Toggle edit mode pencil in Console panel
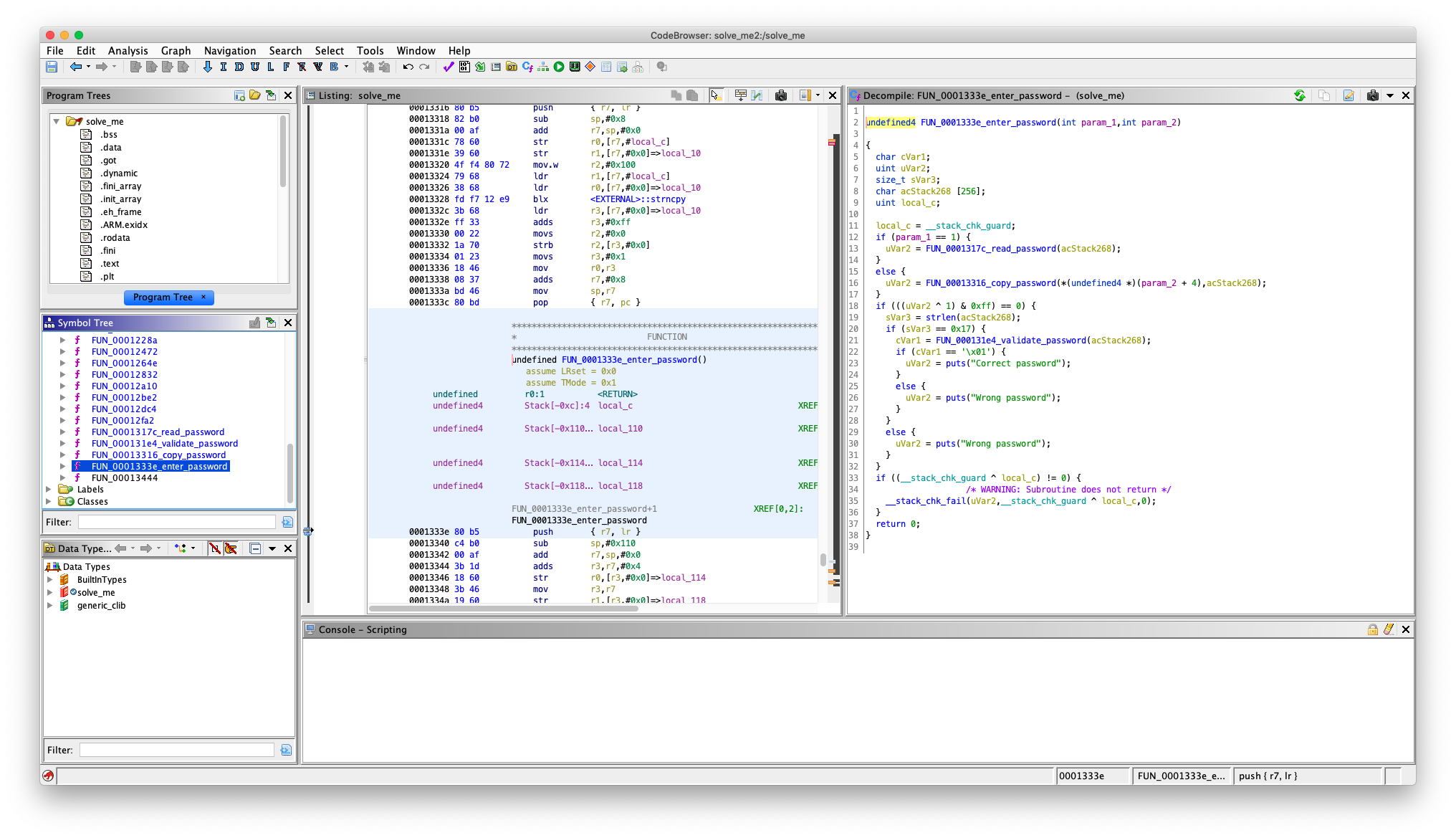 [1390, 629]
